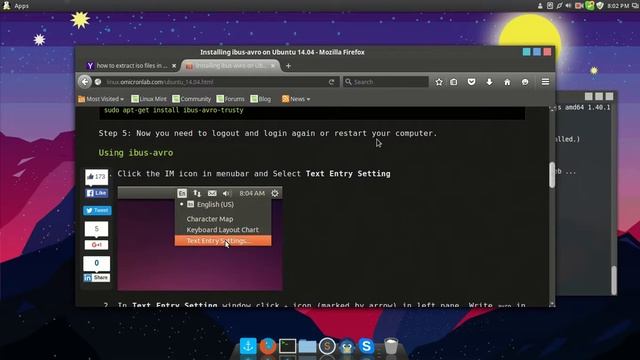Click the red camera recorder tray icon
640x360 pixels.
pyautogui.click(x=579, y=6)
